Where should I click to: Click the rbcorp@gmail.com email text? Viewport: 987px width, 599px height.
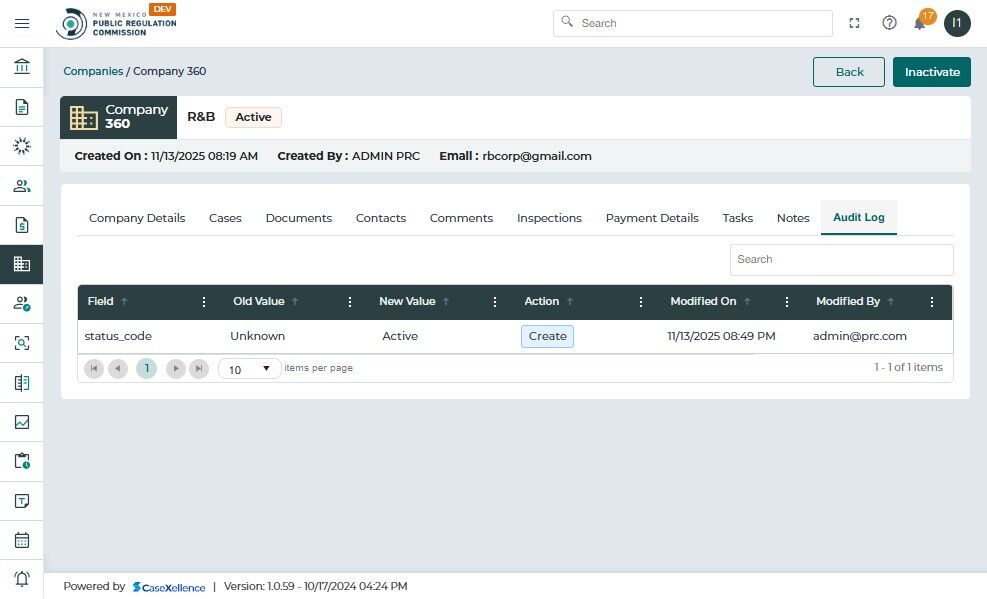pos(537,156)
